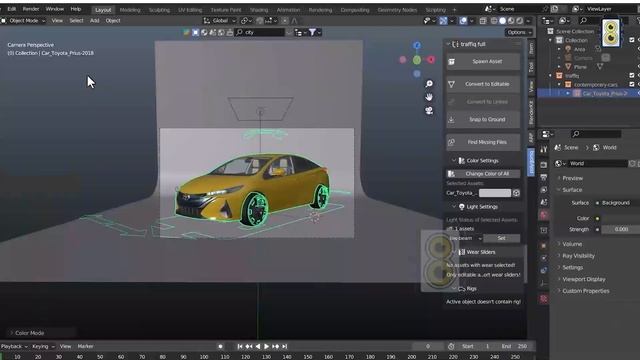Click the Spawn Asset icon button

[483, 62]
